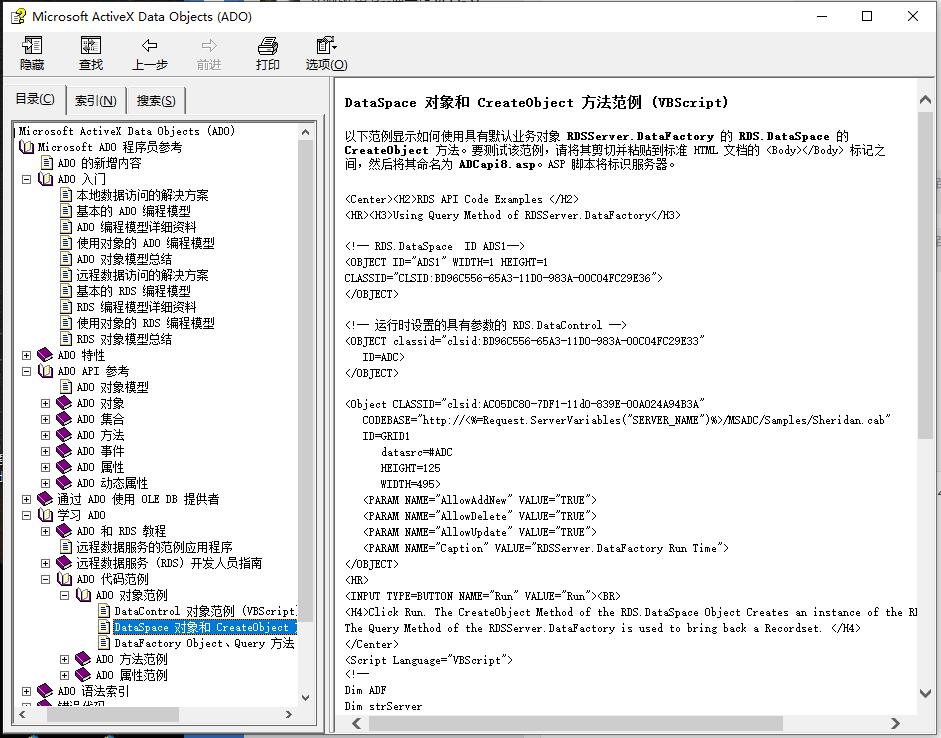Switch to the 索引 (Index) tab
941x738 pixels.
(x=96, y=100)
